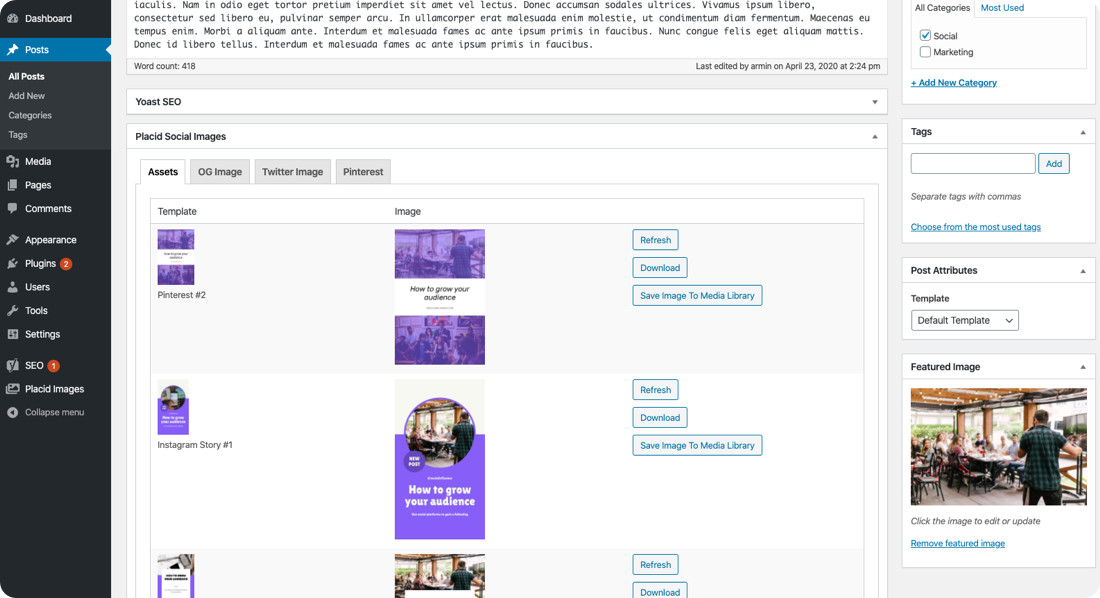The height and width of the screenshot is (598, 1100).
Task: Click the Media icon in sidebar
Action: point(13,161)
